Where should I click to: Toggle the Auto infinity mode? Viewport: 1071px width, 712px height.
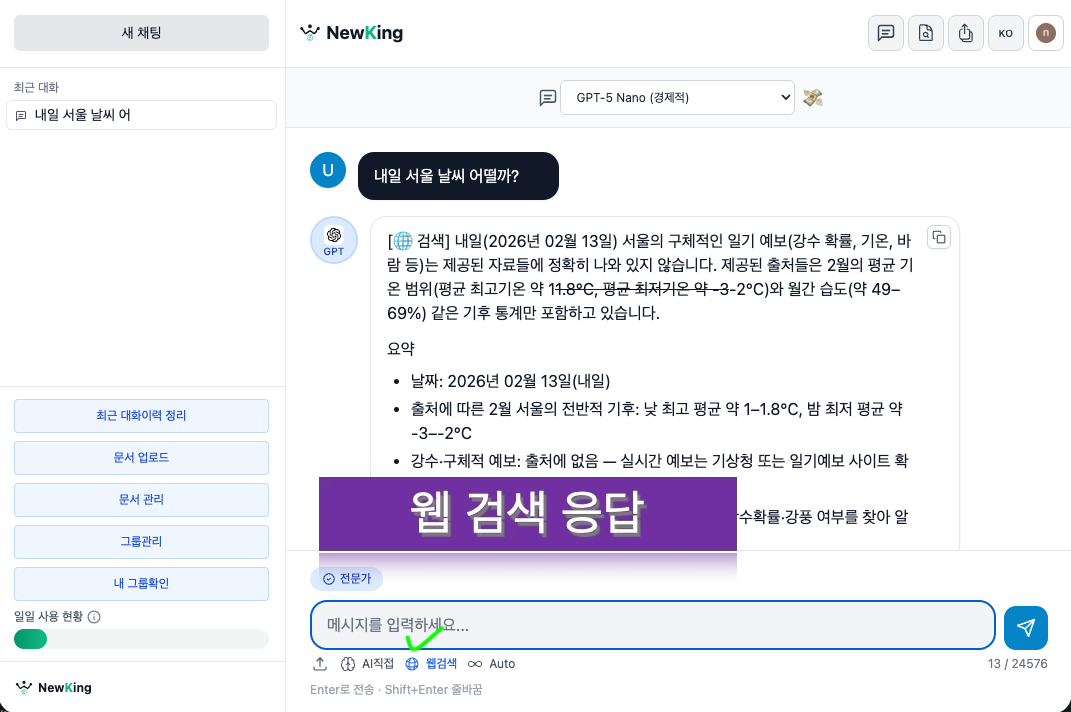pos(491,663)
